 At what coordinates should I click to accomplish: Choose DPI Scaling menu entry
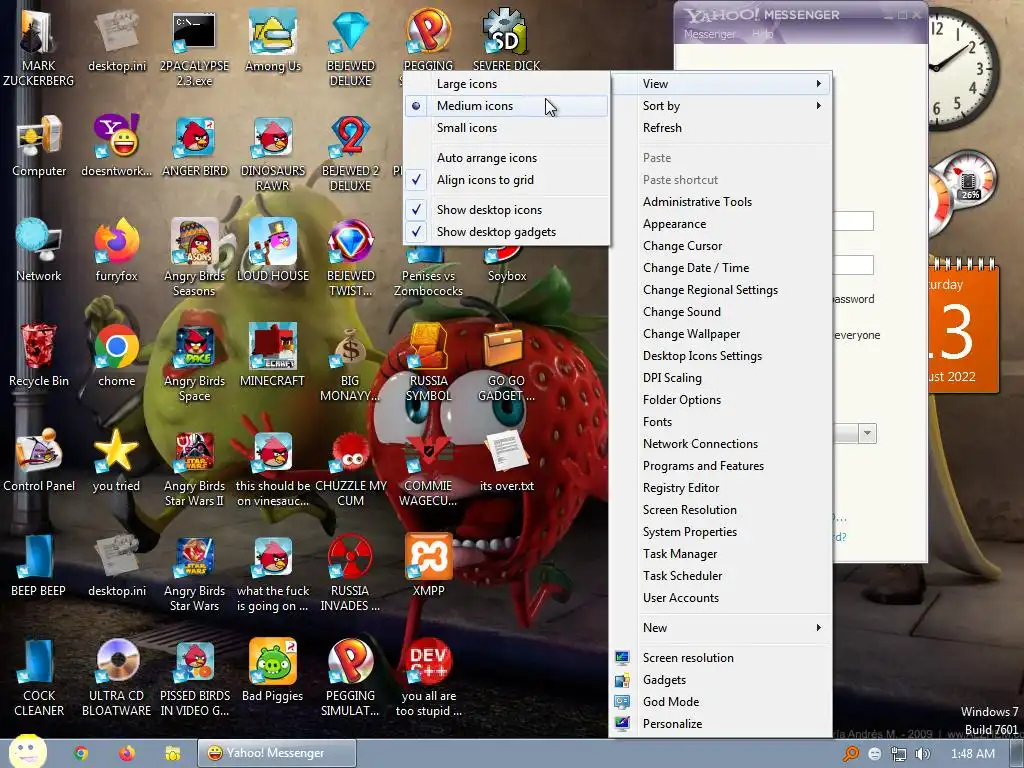(720, 377)
